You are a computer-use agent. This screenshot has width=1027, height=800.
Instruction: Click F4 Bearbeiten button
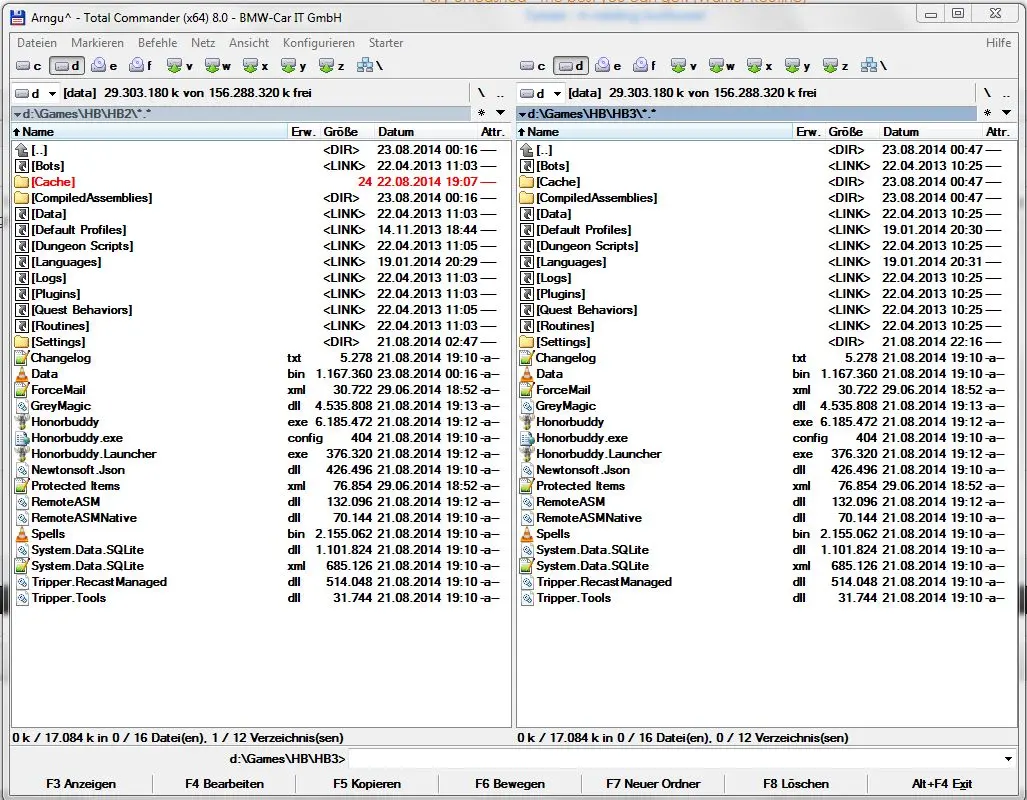tap(224, 784)
